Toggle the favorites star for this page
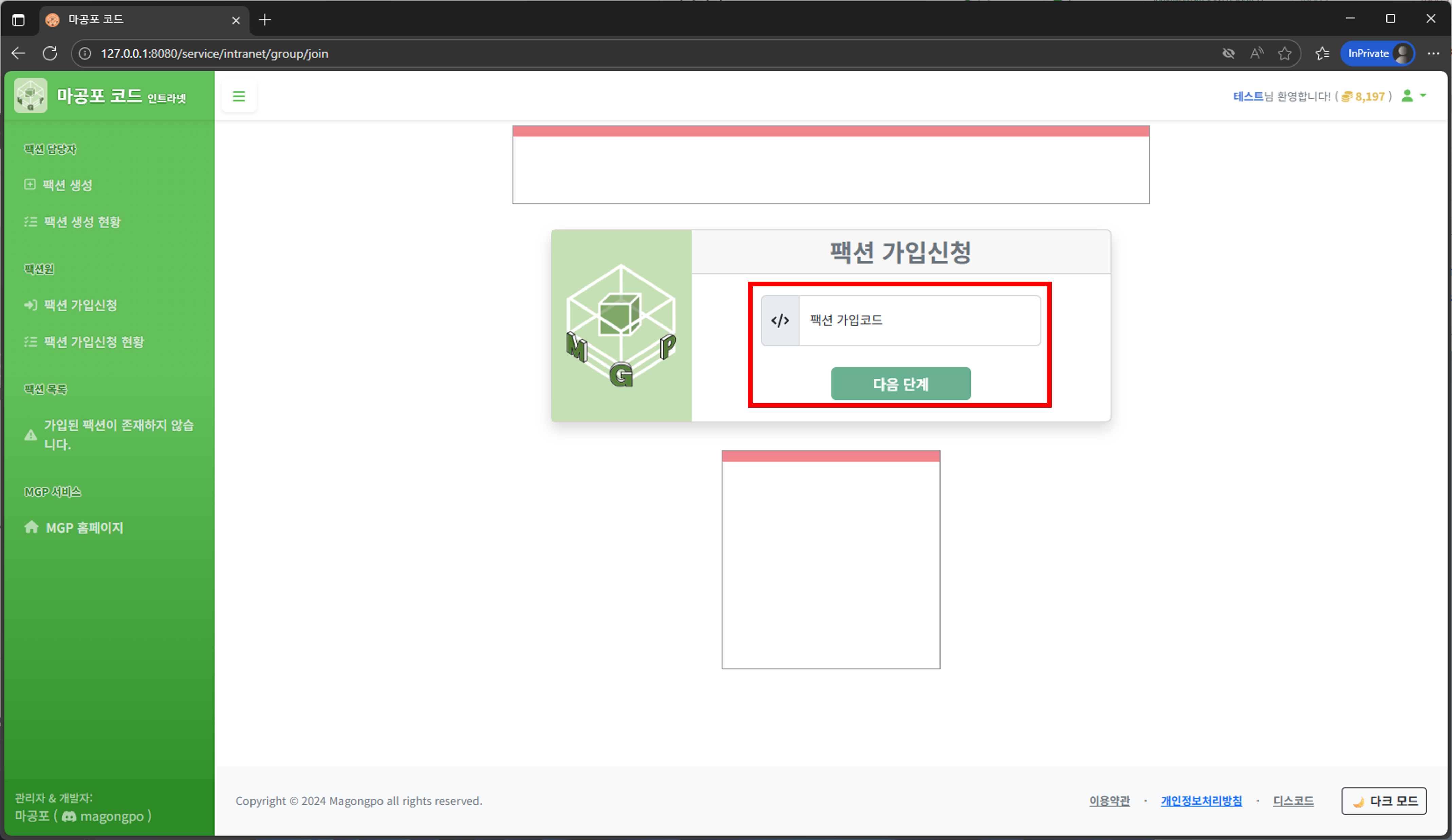 click(x=1285, y=53)
